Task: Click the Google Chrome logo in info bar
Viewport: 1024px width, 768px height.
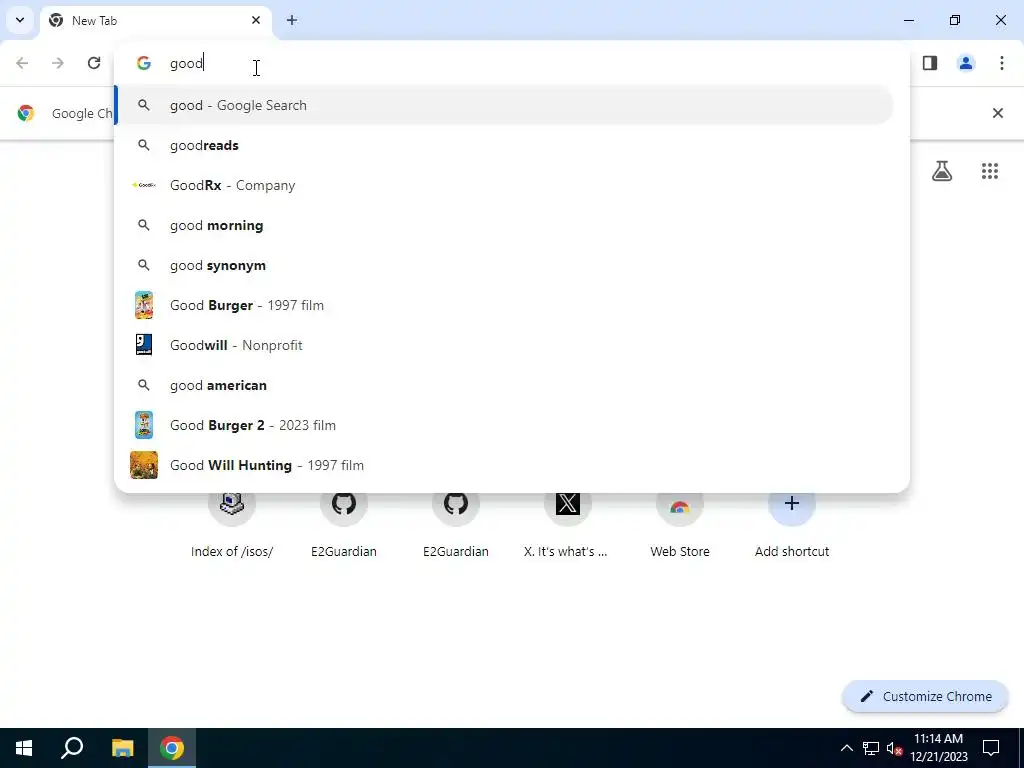Action: (26, 113)
